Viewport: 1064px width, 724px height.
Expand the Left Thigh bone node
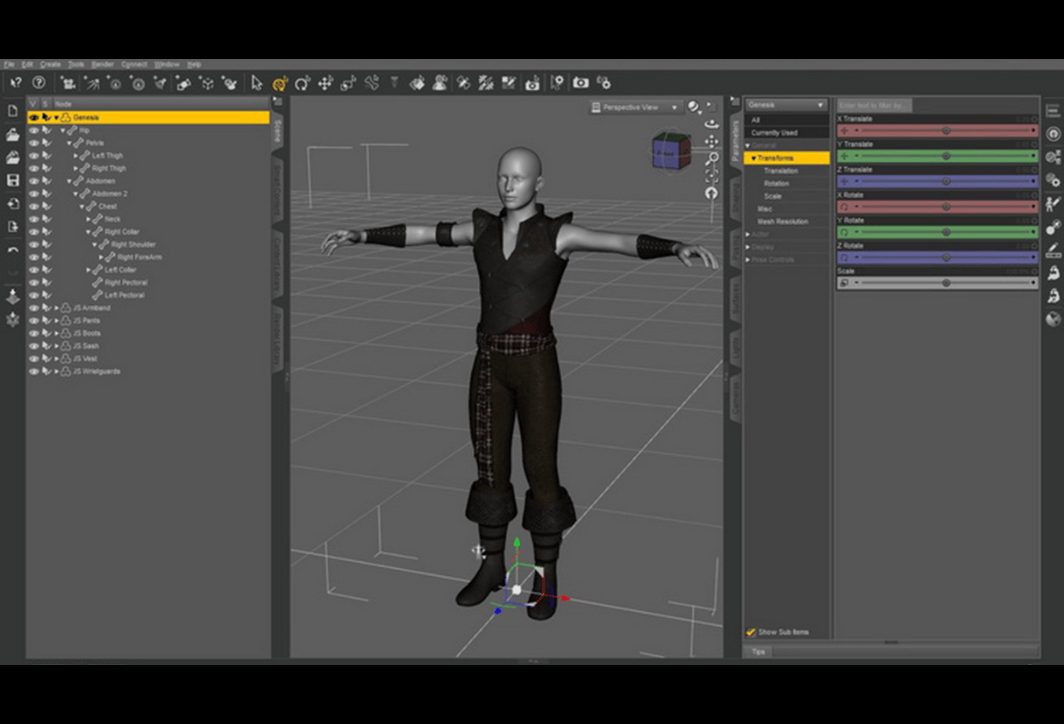coord(77,156)
